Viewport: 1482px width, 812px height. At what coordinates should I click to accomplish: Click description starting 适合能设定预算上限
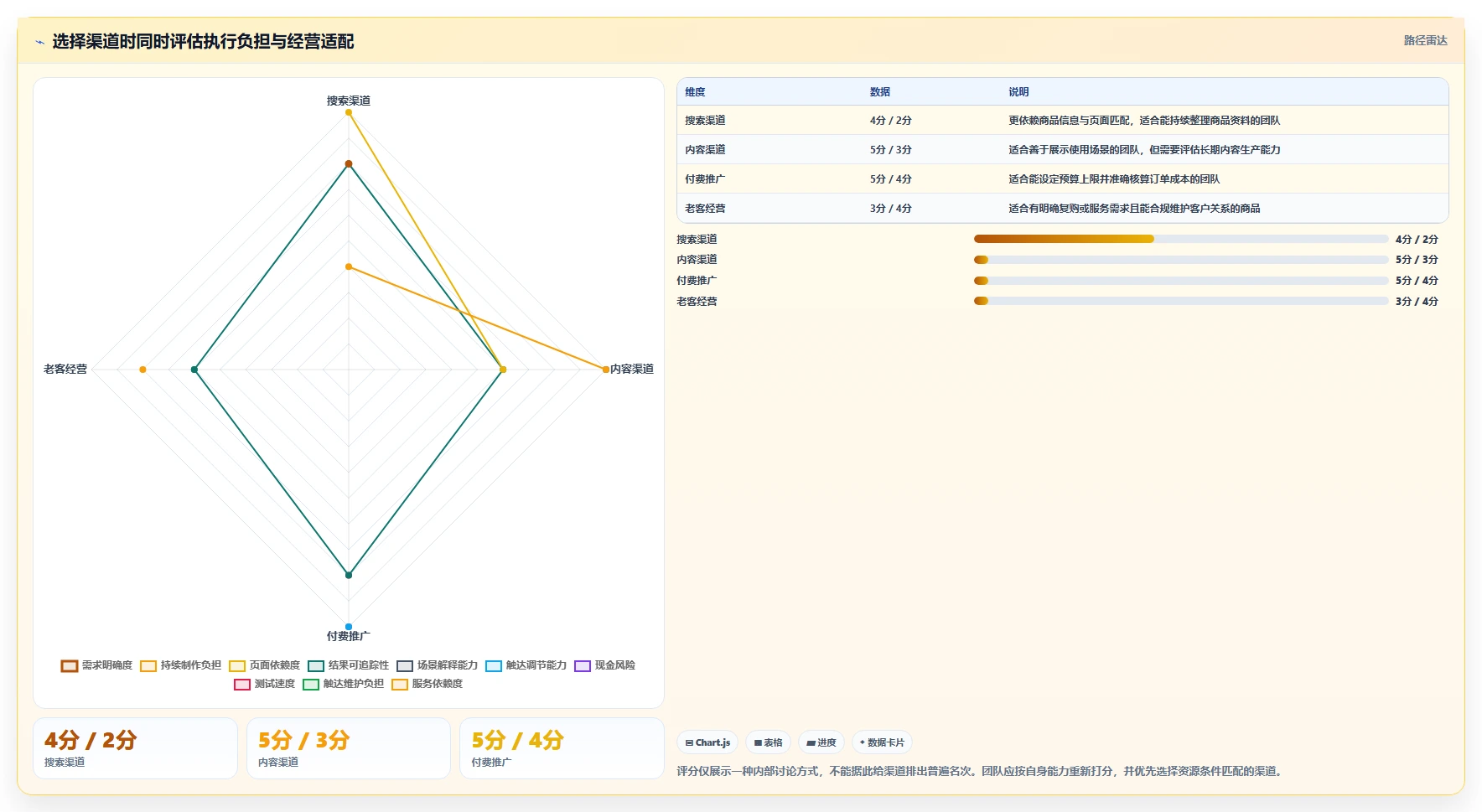coord(1114,179)
